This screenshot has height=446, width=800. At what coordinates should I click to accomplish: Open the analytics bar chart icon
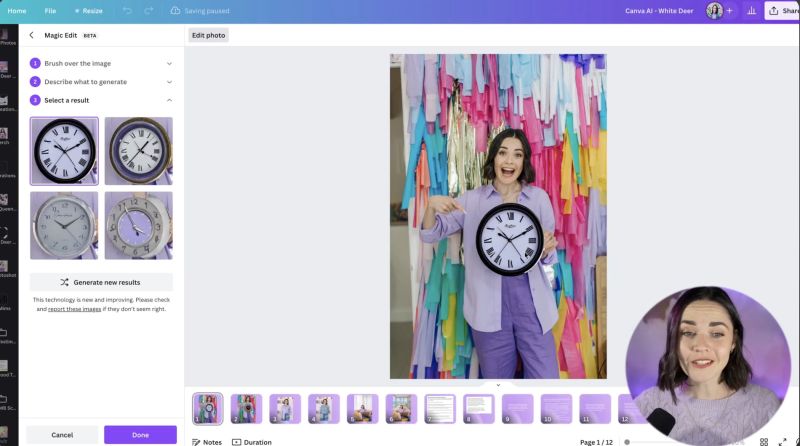pyautogui.click(x=752, y=11)
